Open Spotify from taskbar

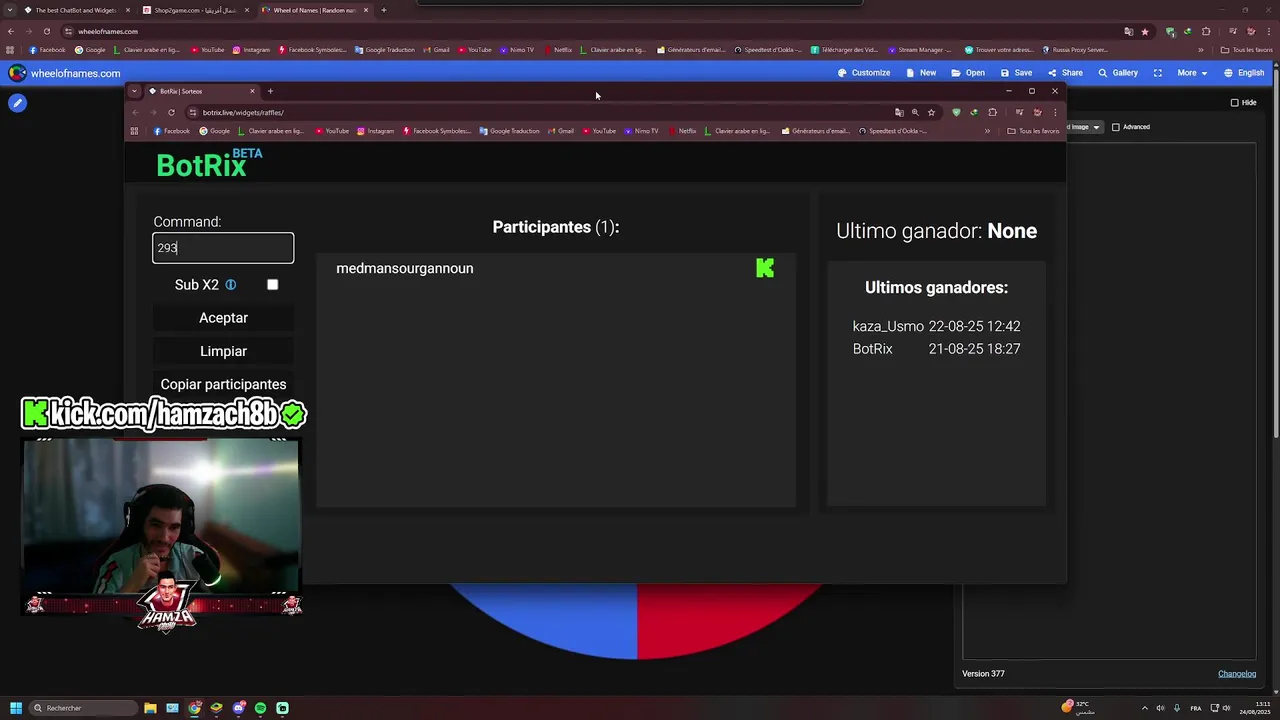[x=261, y=708]
